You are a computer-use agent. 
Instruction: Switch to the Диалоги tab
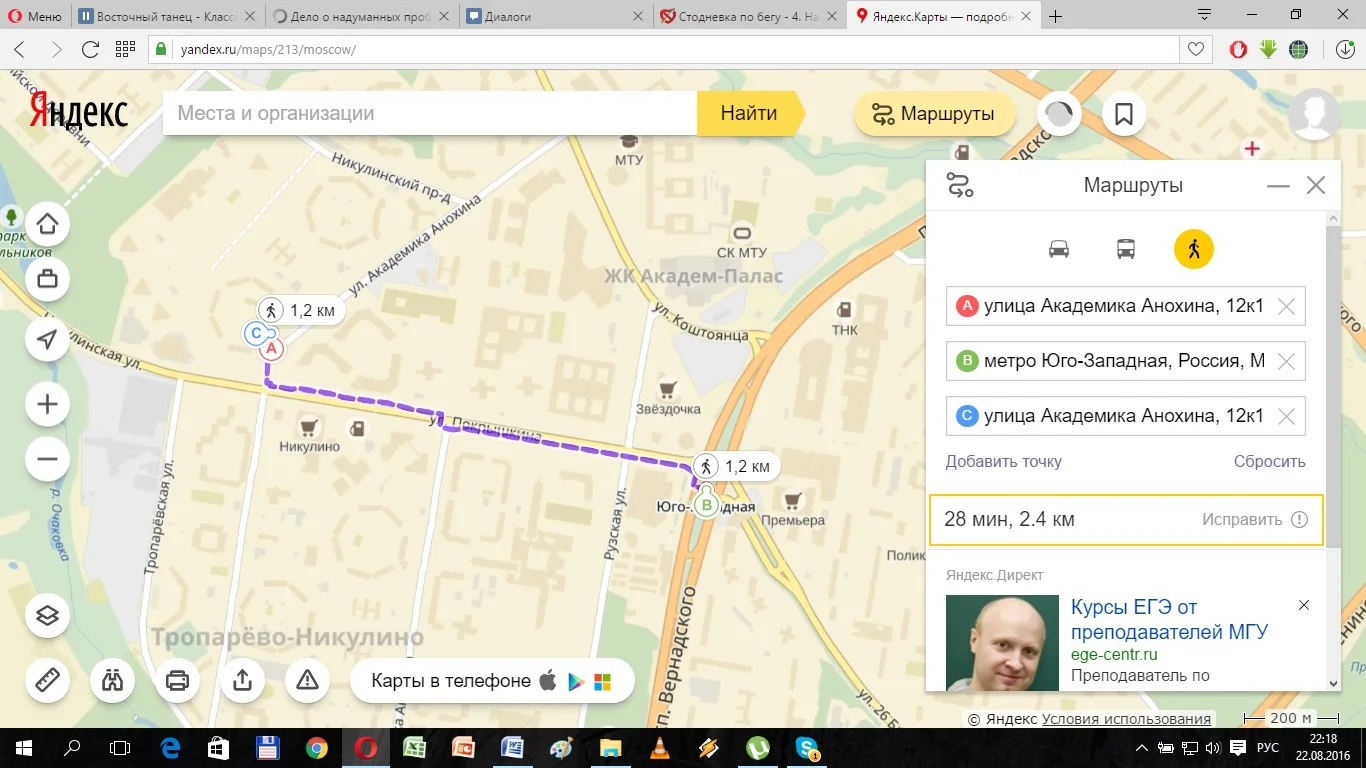555,16
